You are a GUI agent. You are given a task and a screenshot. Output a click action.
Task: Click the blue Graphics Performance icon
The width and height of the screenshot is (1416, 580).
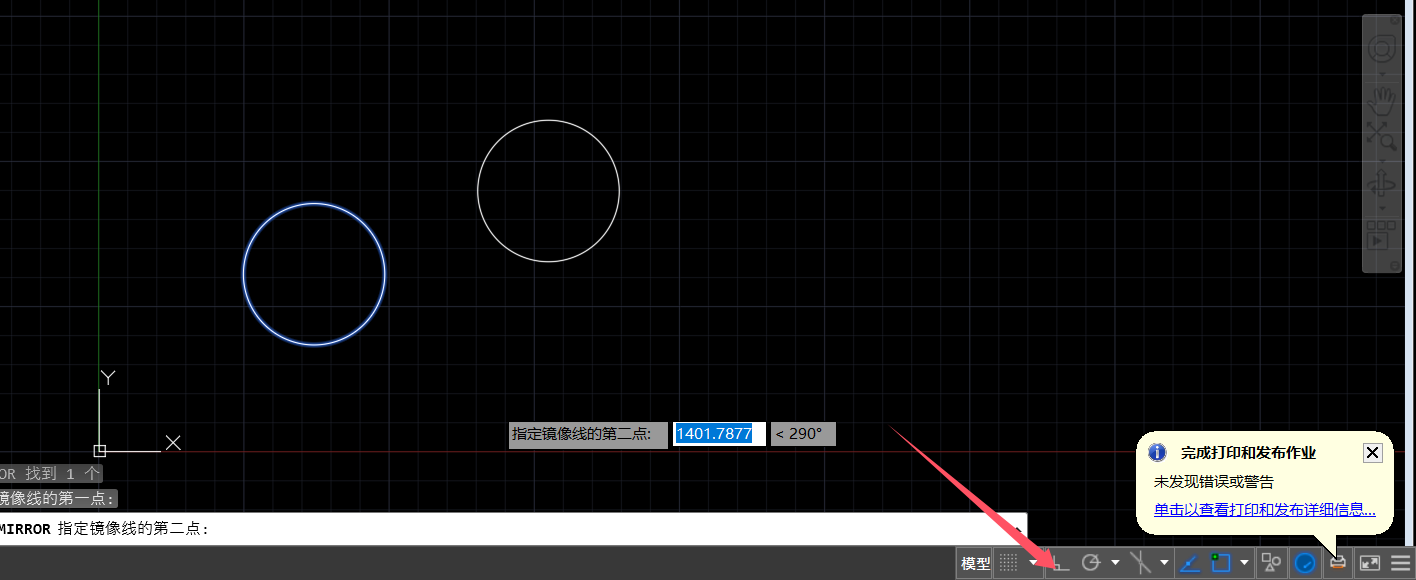[1305, 563]
